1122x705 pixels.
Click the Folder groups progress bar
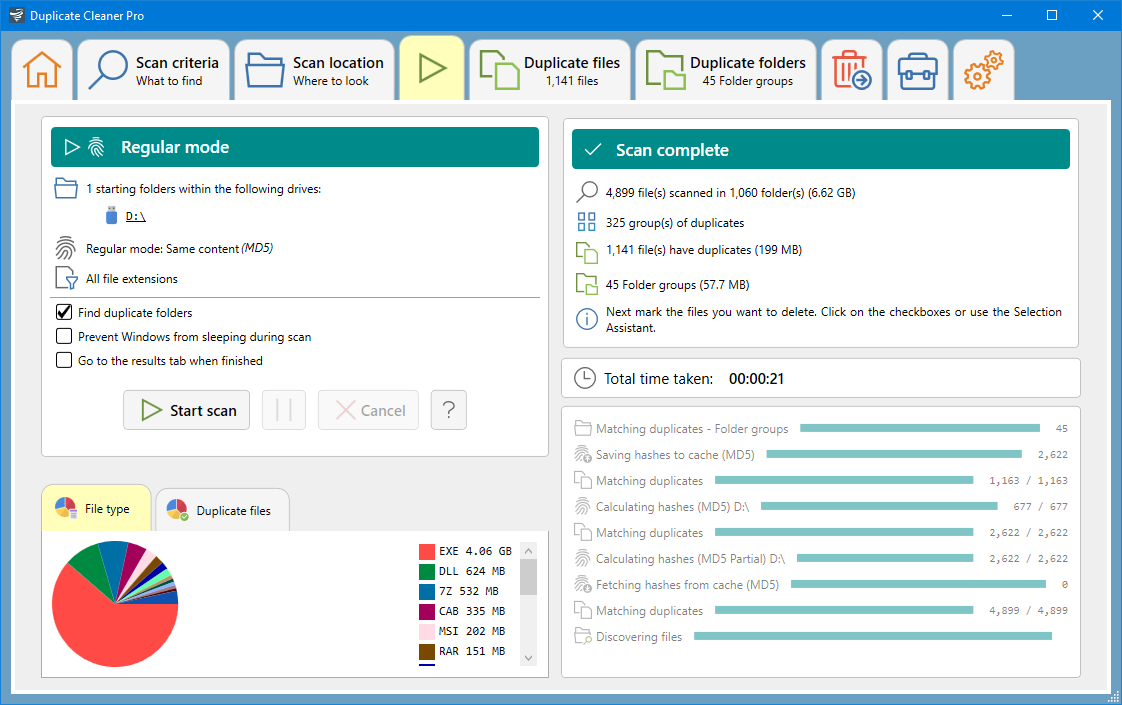920,428
